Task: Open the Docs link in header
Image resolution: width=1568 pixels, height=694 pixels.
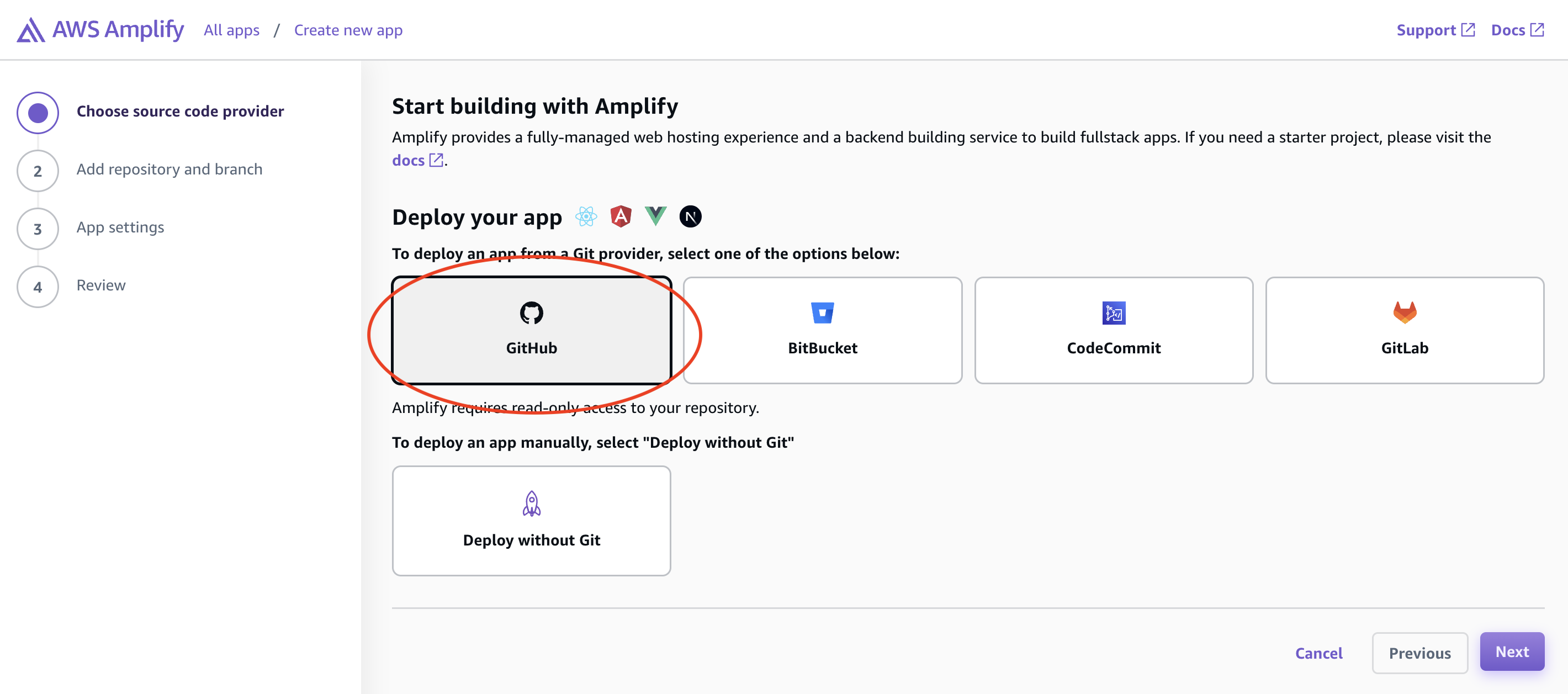Action: [1517, 30]
